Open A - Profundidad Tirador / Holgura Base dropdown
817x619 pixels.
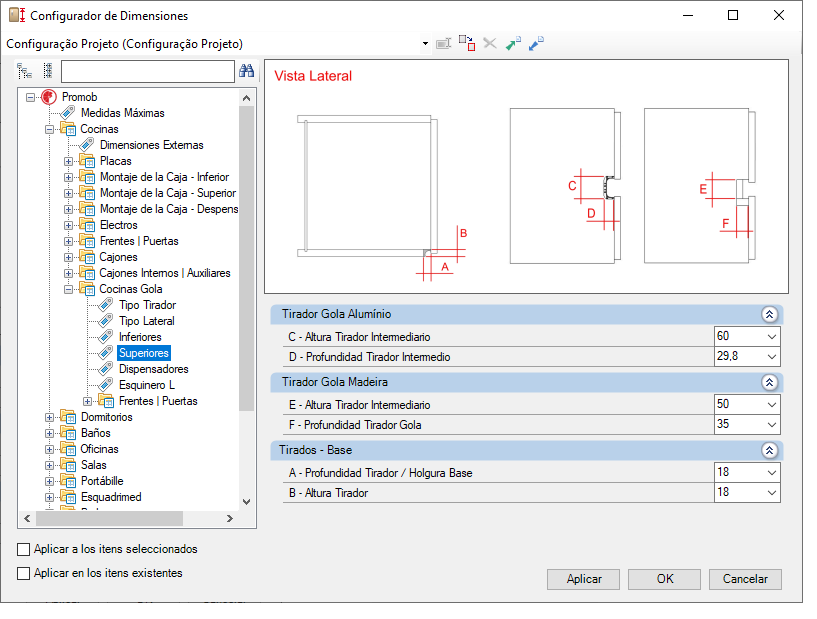772,473
